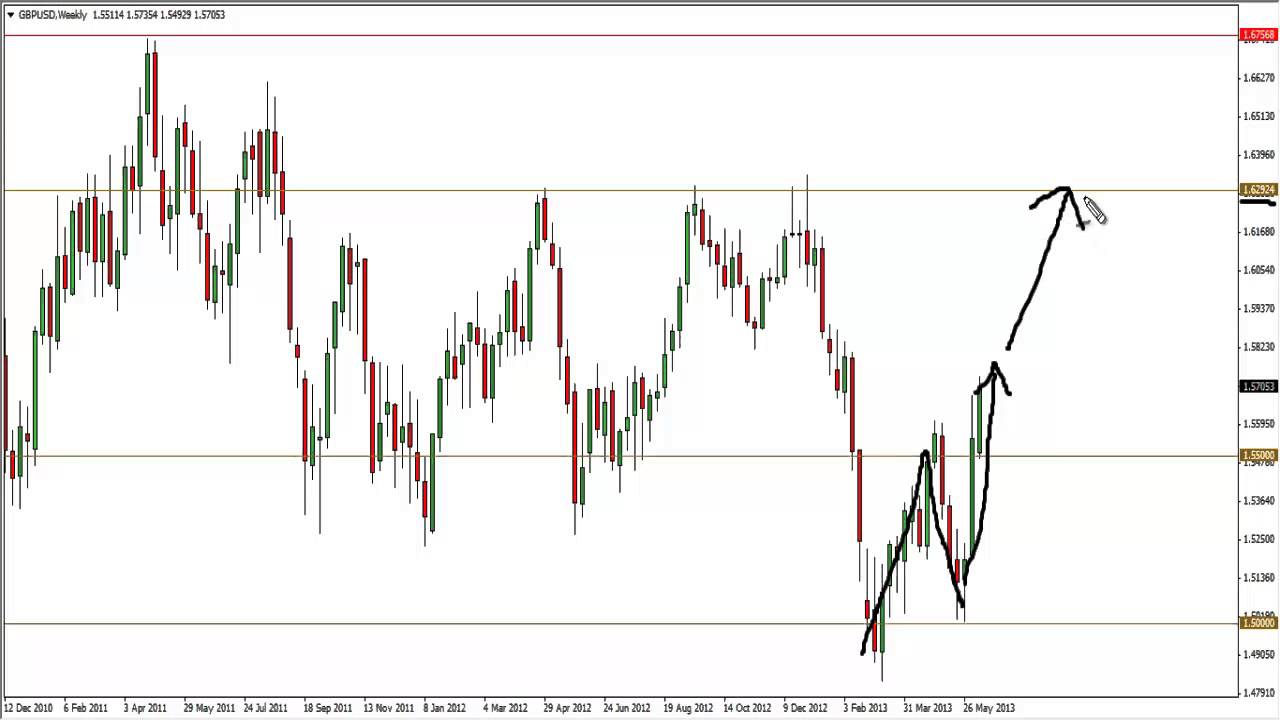Viewport: 1280px width, 720px height.
Task: Click the 1.61680 price axis label
Action: click(1261, 232)
